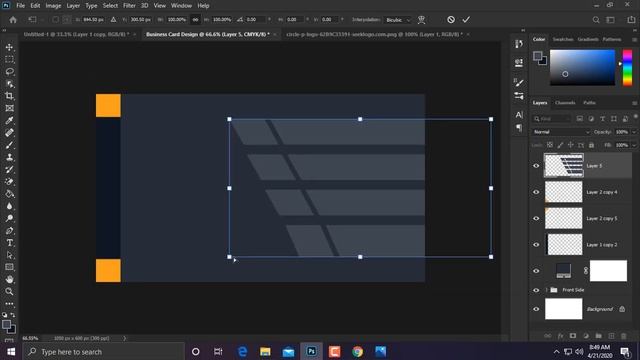Select the Paint Bucket tool
This screenshot has height=360, width=640.
tap(9, 194)
